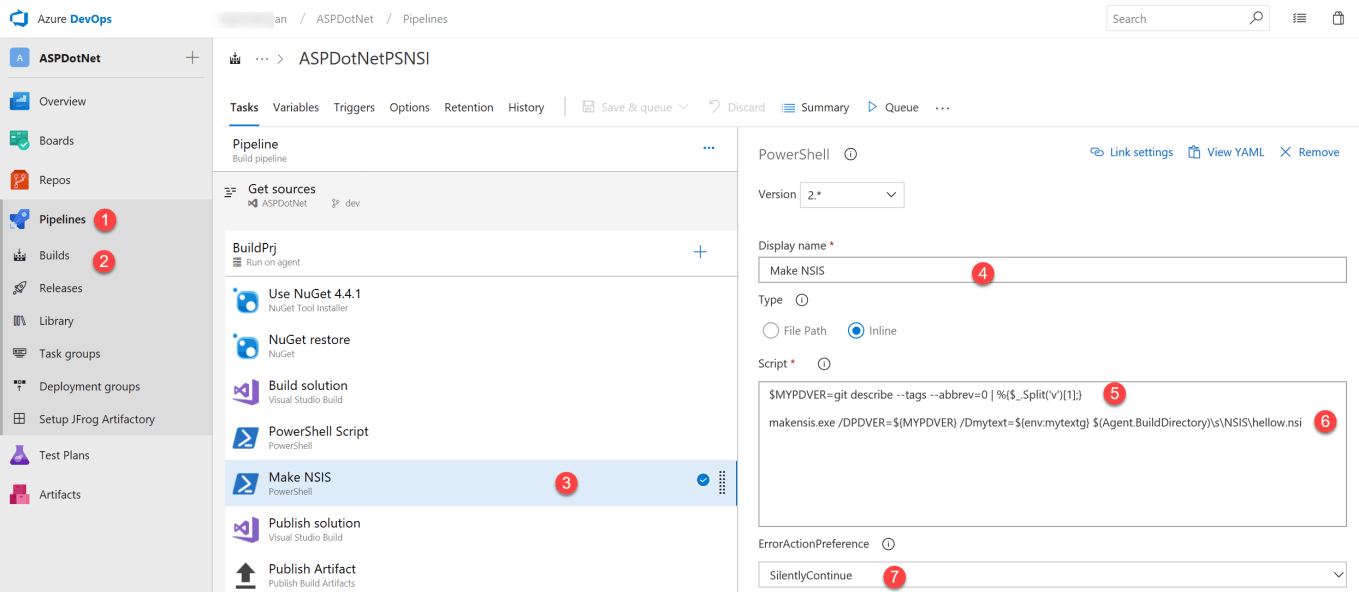Viewport: 1359px width, 592px height.
Task: Select the Releases item in sidebar
Action: [x=61, y=288]
